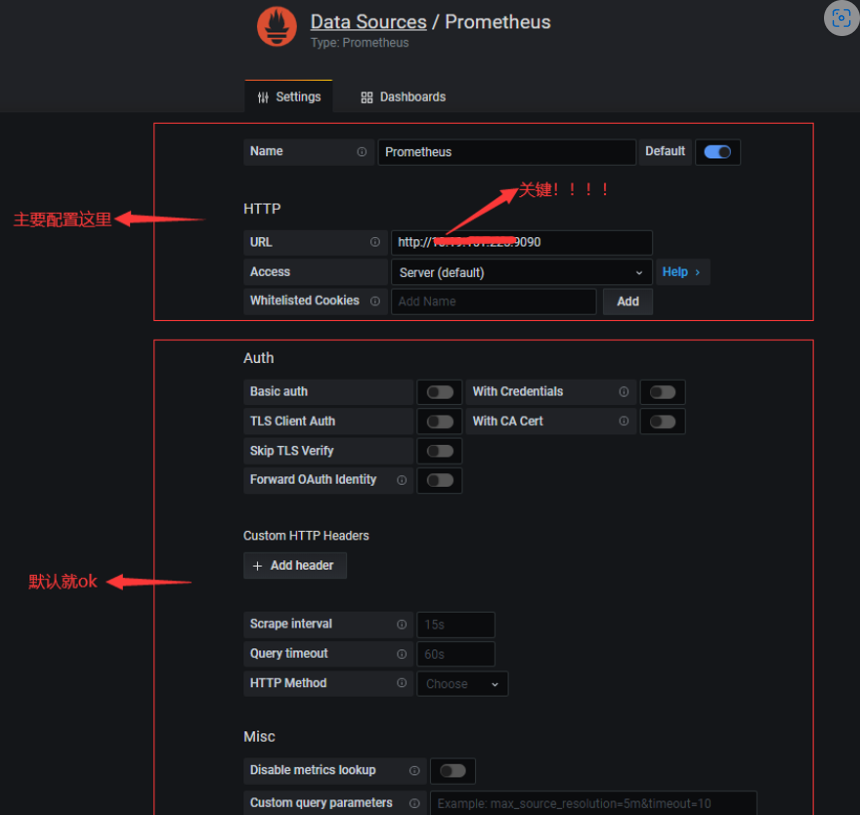The height and width of the screenshot is (815, 860).
Task: Open the Data Sources breadcrumb link
Action: point(369,22)
